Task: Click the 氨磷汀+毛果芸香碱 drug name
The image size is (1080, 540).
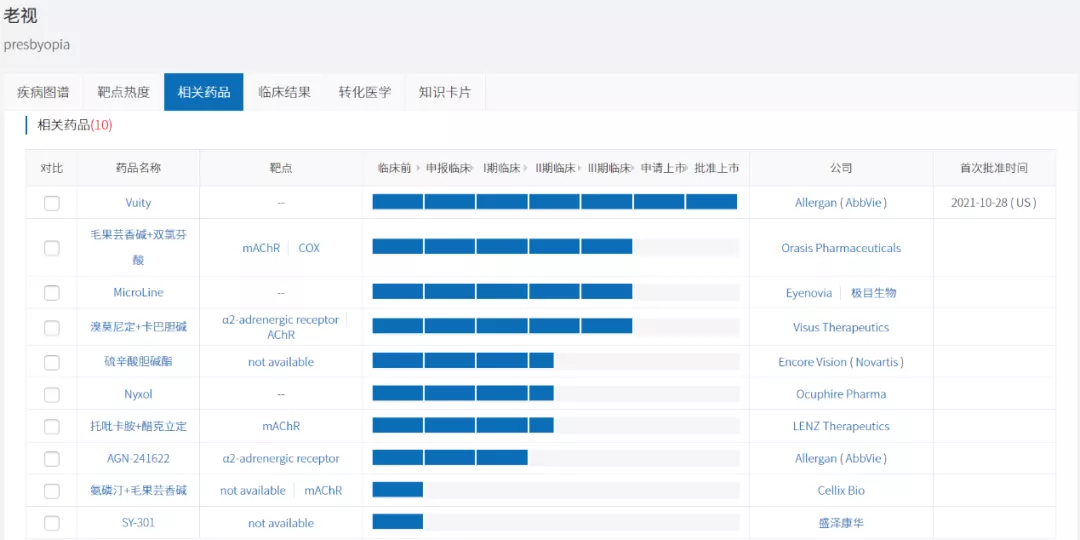Action: 138,491
